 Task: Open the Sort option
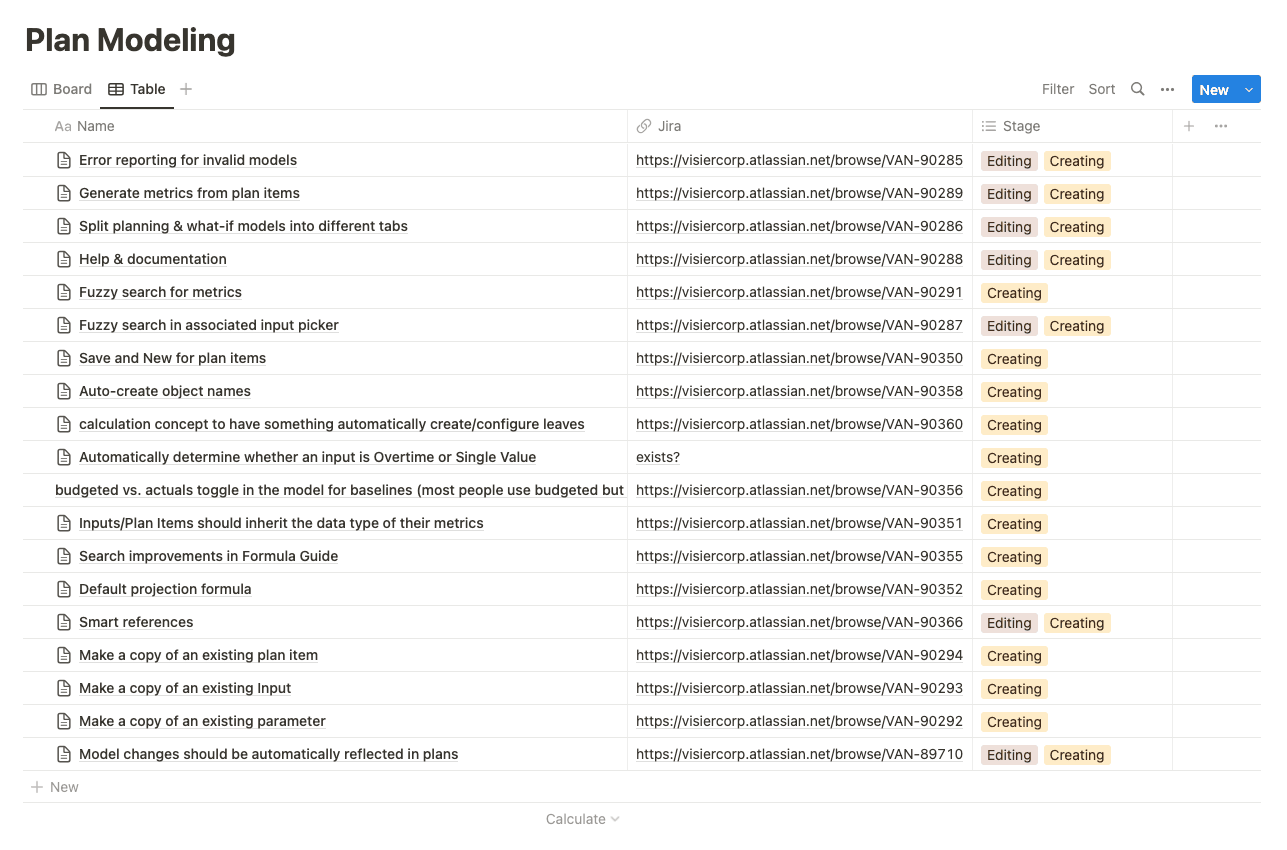point(1102,89)
